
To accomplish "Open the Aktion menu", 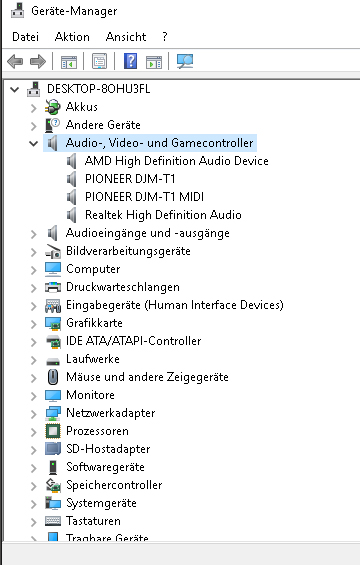I will tap(72, 37).
